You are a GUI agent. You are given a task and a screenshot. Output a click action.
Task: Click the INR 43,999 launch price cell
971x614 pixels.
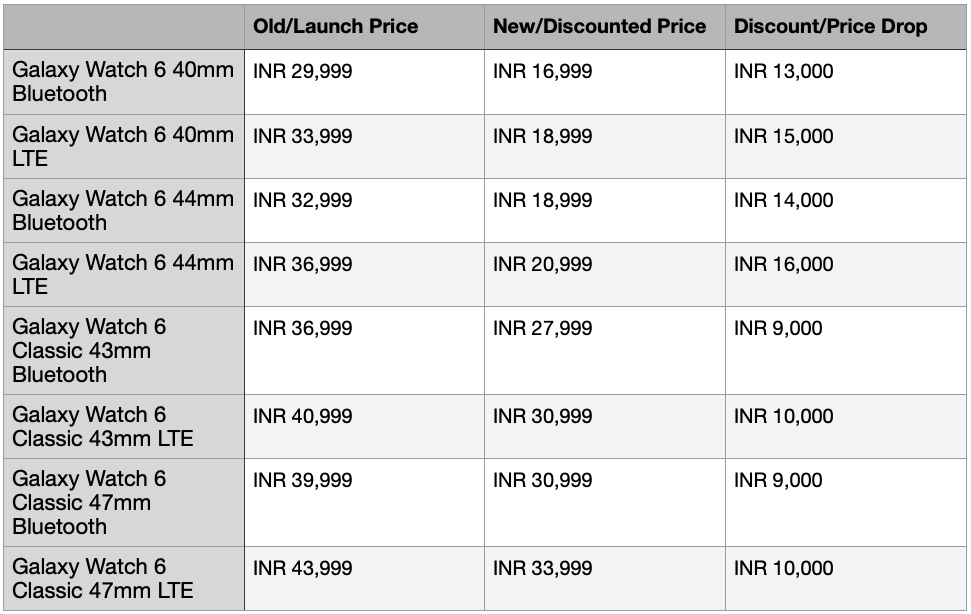[303, 568]
